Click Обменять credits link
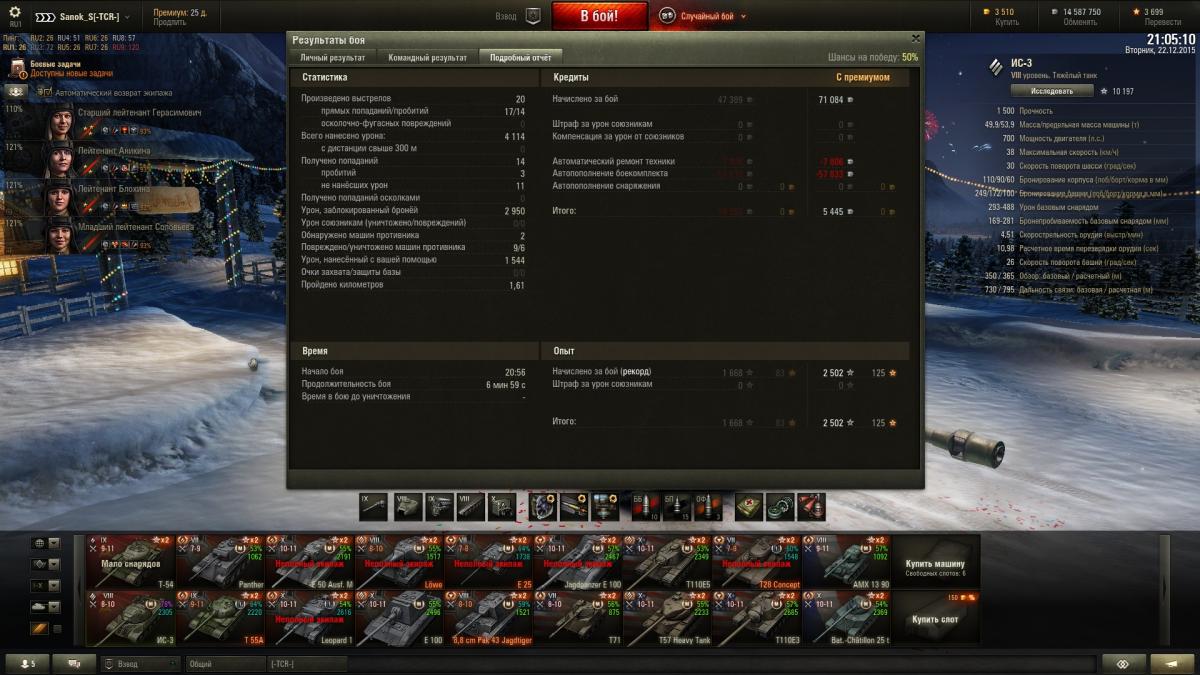 [1080, 21]
